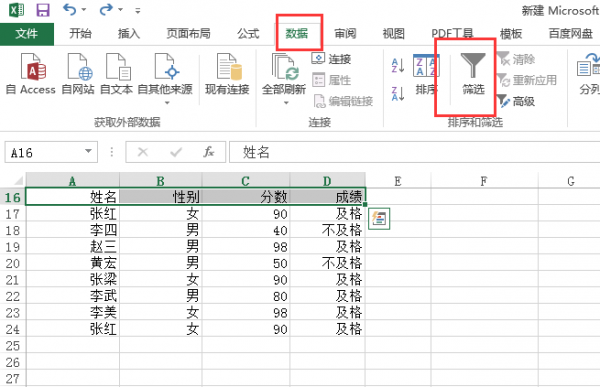Redo the last action
This screenshot has height=387, width=600.
(x=106, y=9)
